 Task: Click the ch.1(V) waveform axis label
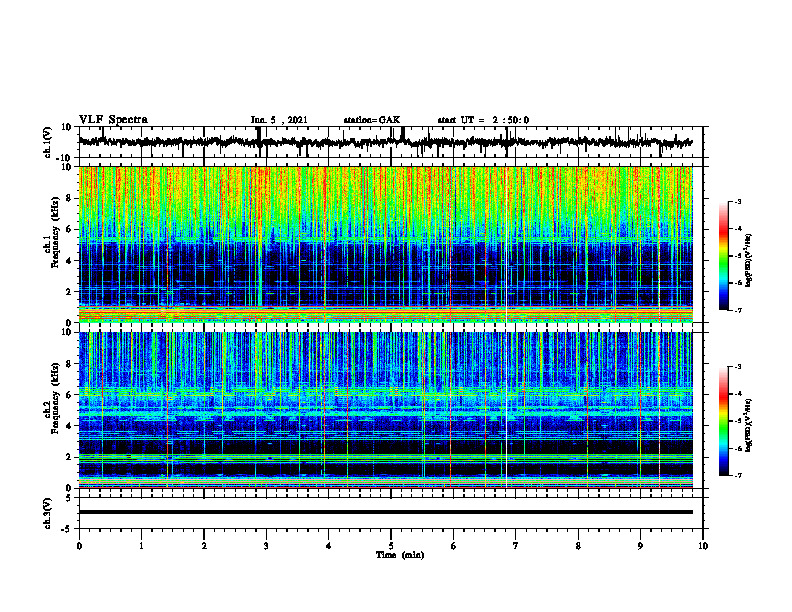(48, 142)
